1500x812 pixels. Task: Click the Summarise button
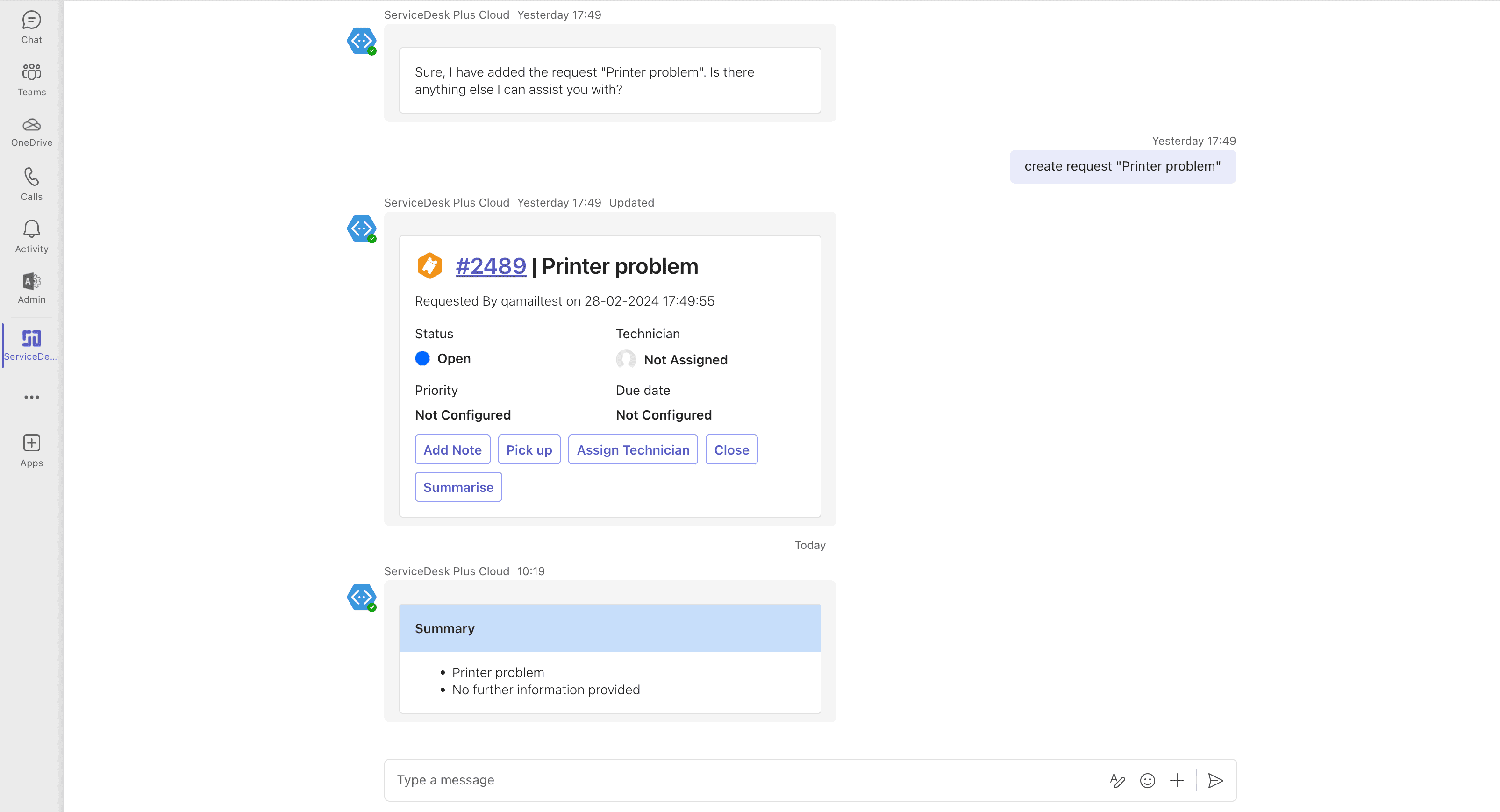point(457,487)
